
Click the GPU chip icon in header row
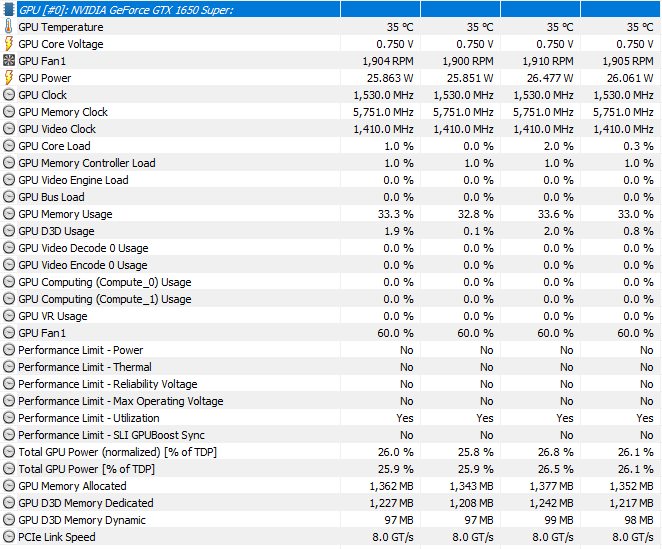point(8,9)
